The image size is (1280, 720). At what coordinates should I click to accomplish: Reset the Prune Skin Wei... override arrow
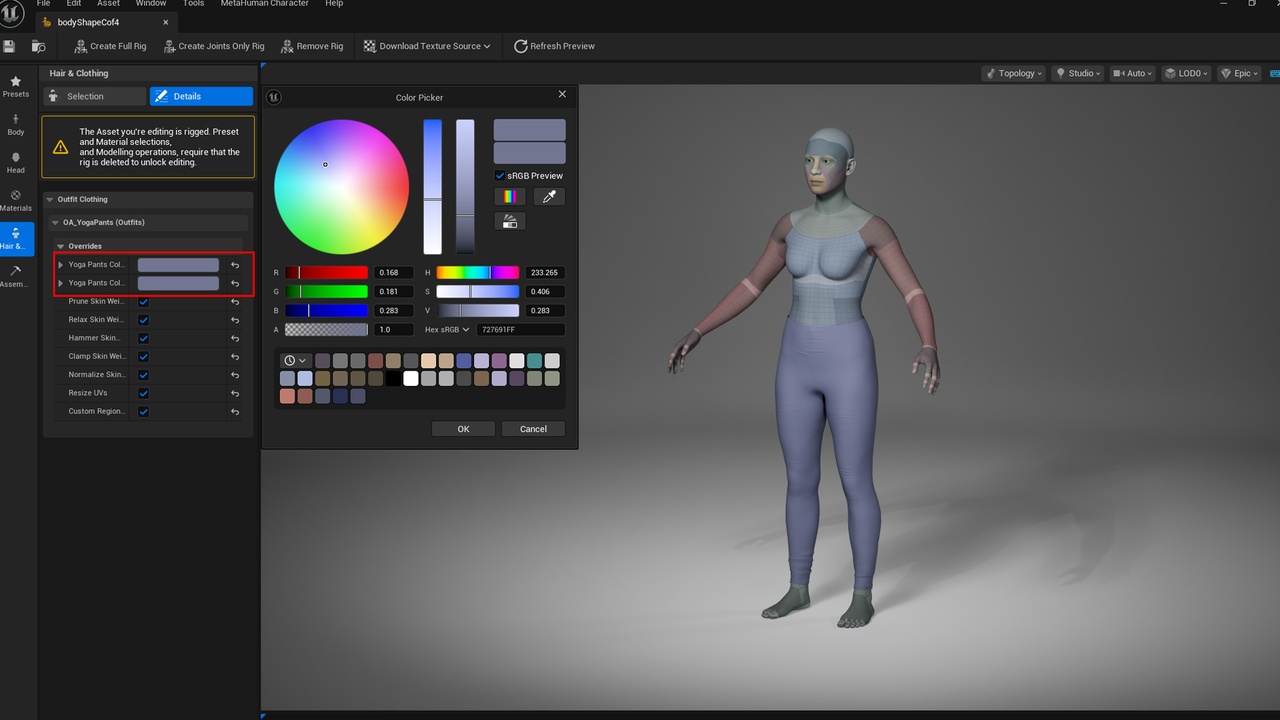pos(235,302)
